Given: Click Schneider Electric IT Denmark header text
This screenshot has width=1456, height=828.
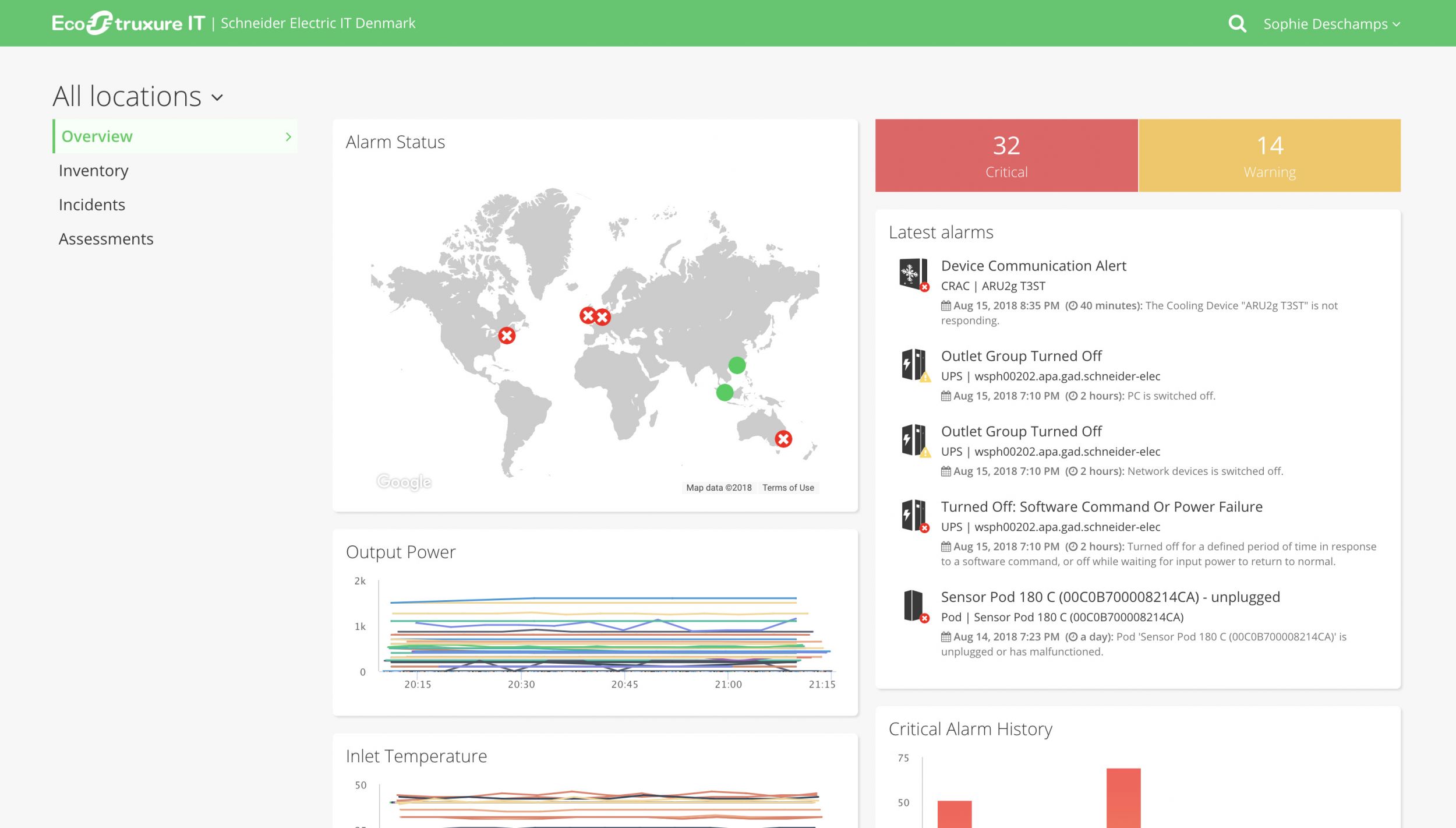Looking at the screenshot, I should [318, 23].
